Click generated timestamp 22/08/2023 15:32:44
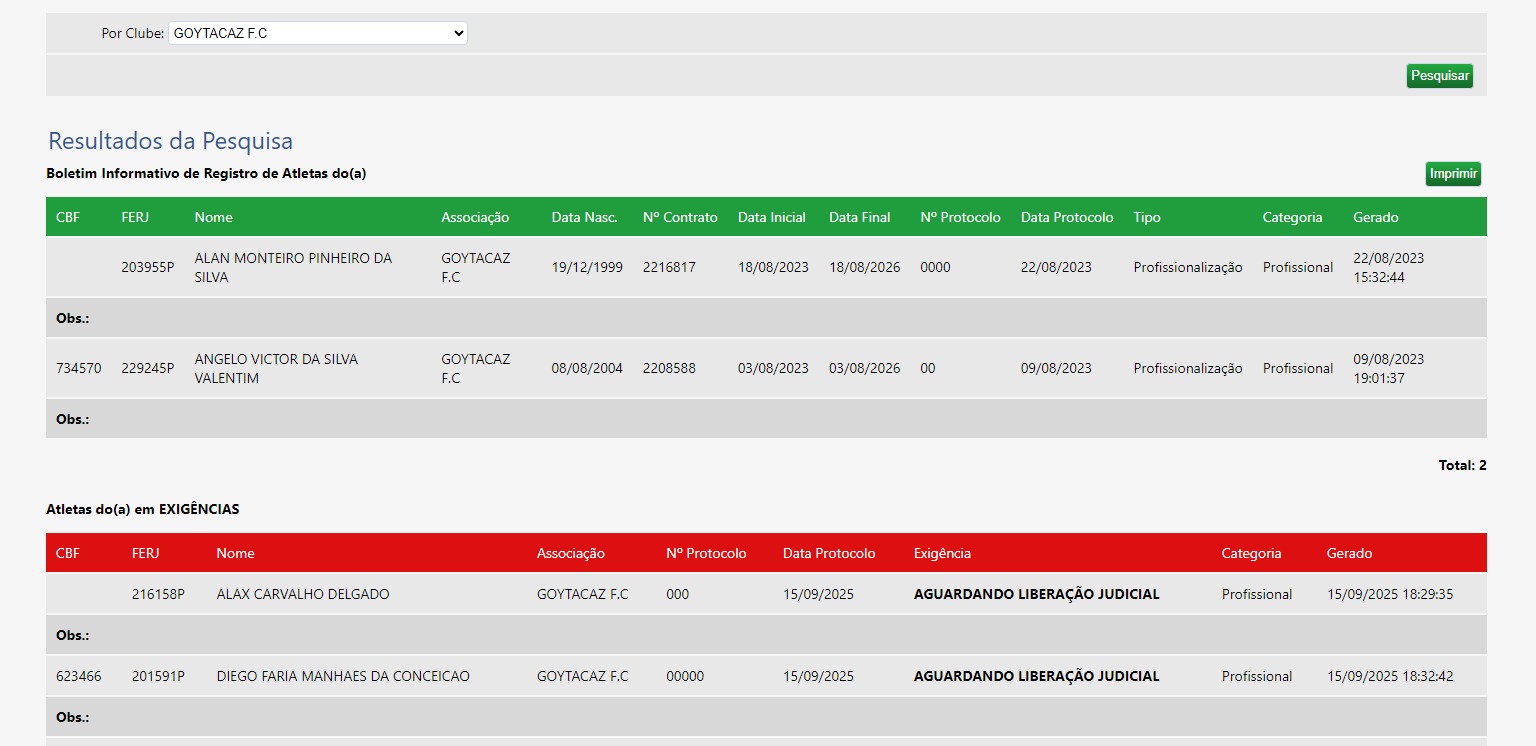This screenshot has height=746, width=1536. coord(1389,267)
